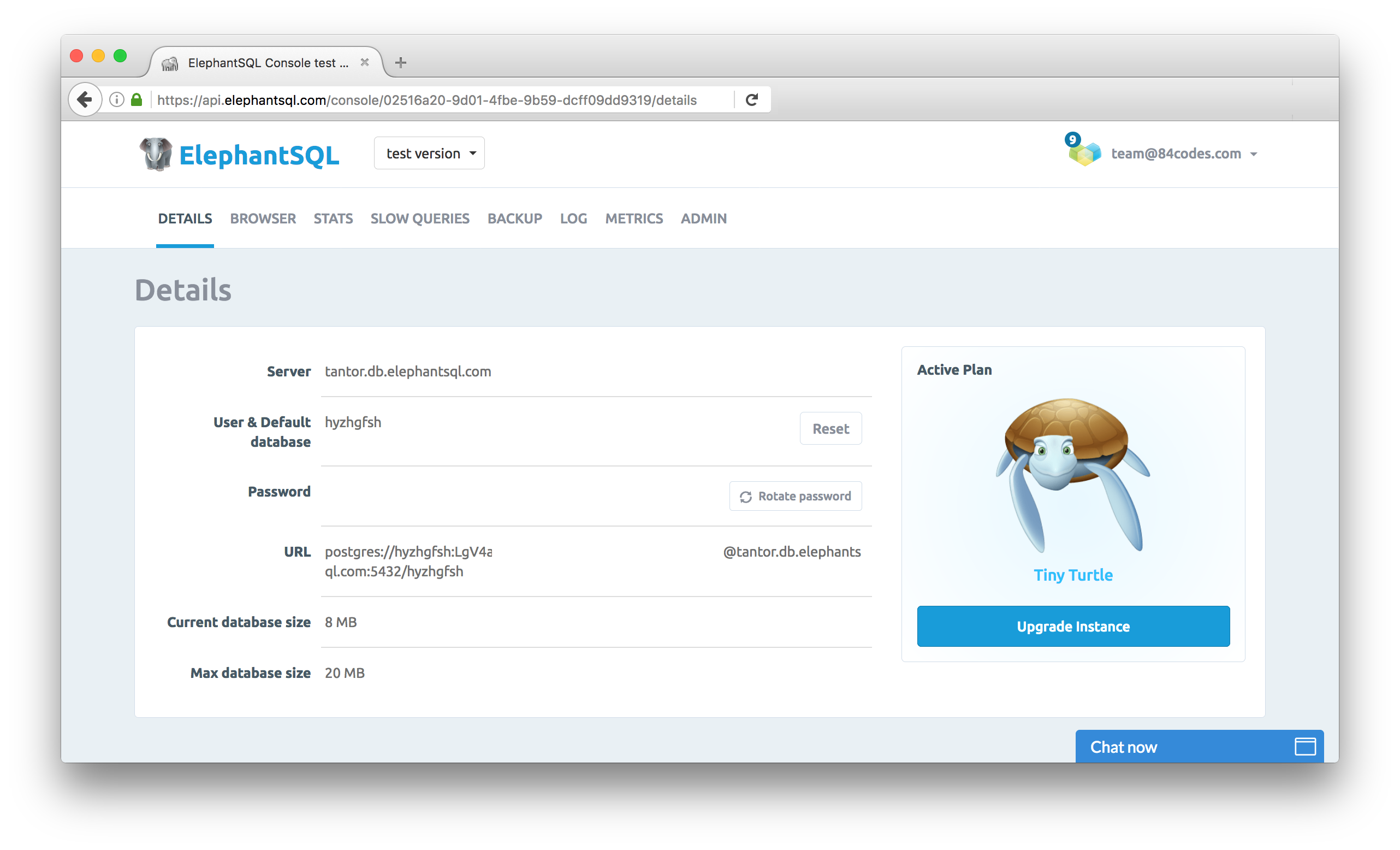Click the Reset button next to the username
The image size is (1400, 850).
pyautogui.click(x=830, y=428)
